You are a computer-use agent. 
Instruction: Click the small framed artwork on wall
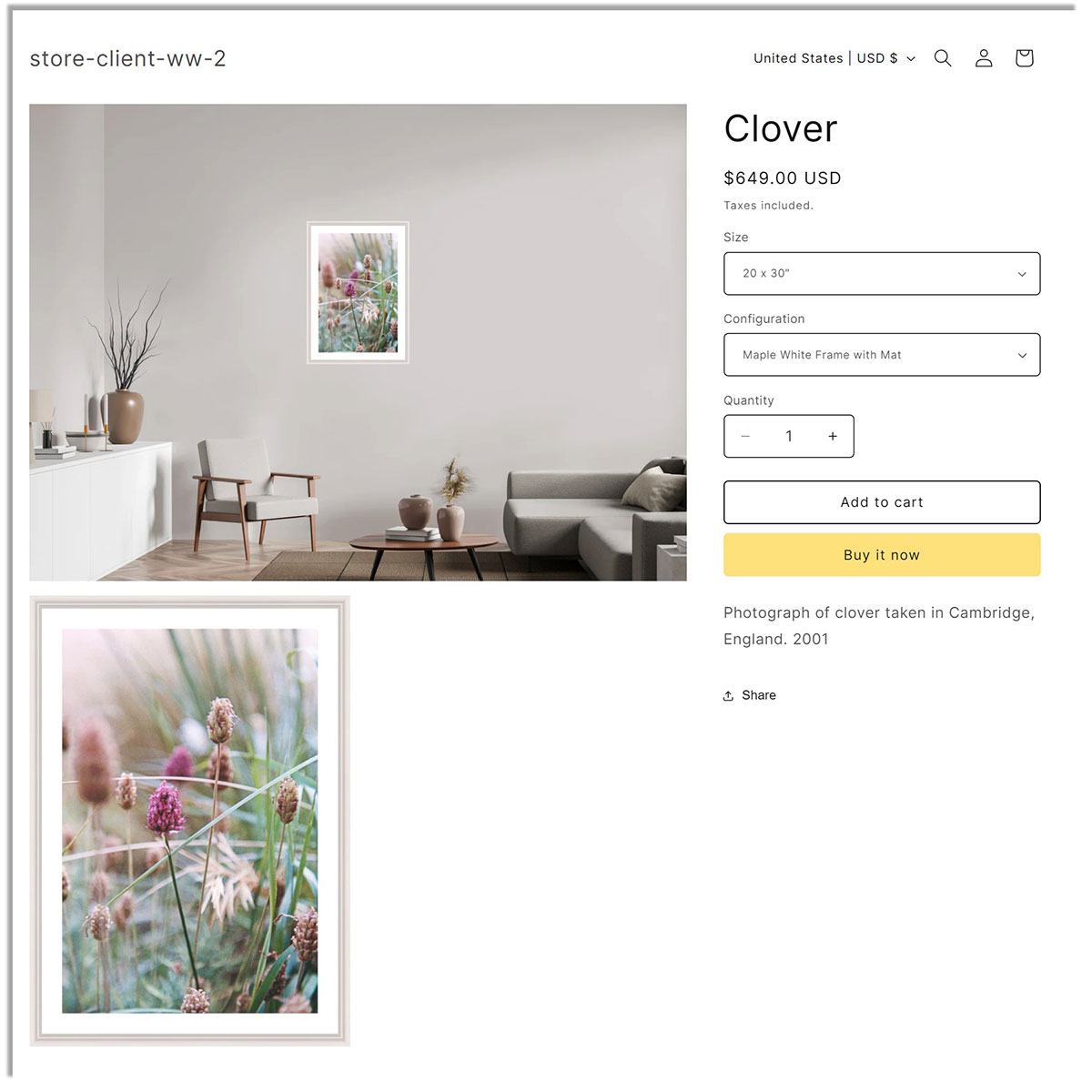(x=358, y=292)
